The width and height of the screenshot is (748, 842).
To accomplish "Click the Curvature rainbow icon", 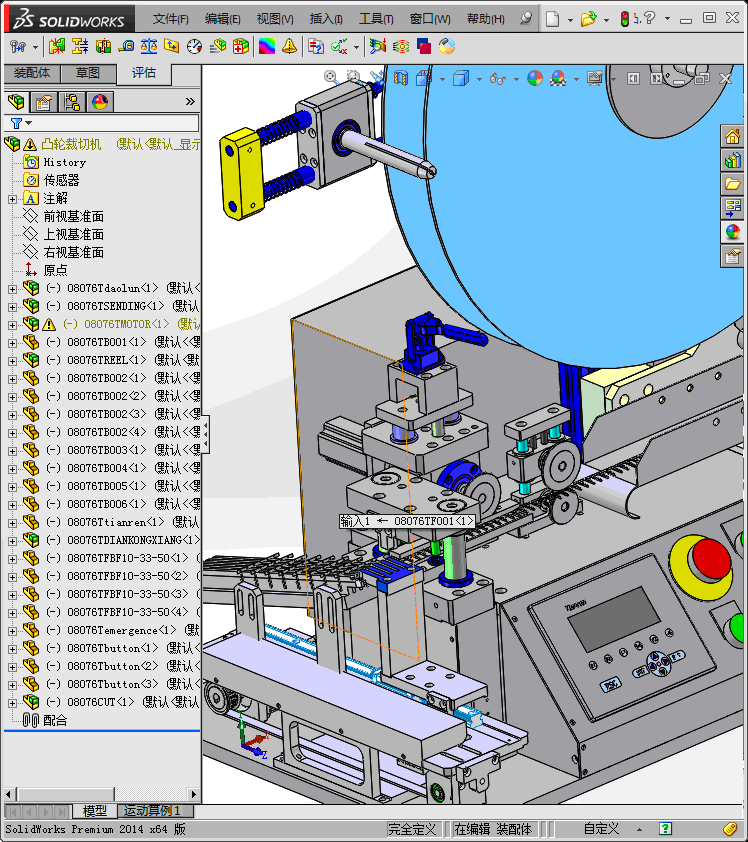I will [267, 47].
